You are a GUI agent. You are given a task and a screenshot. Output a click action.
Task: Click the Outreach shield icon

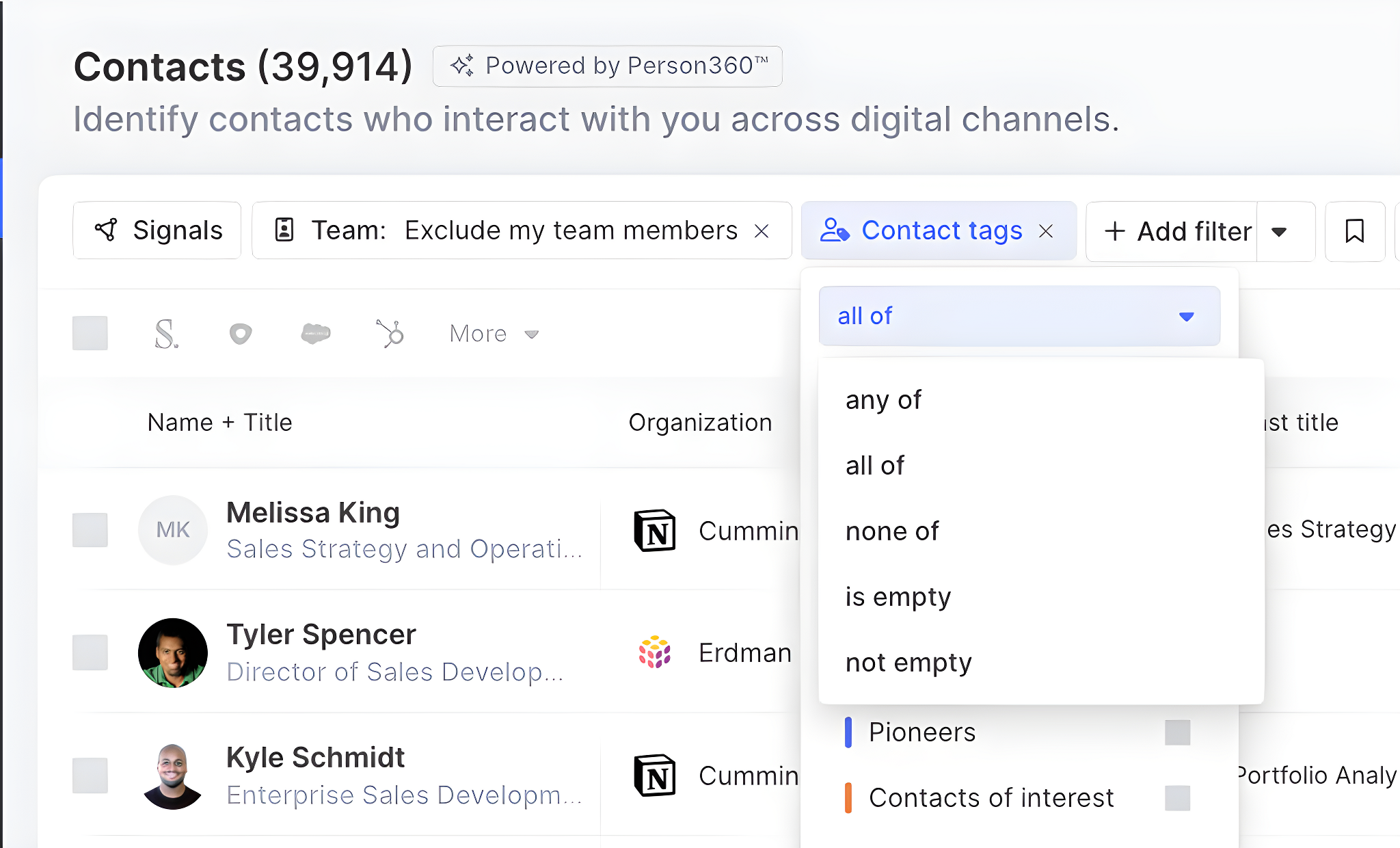point(240,334)
